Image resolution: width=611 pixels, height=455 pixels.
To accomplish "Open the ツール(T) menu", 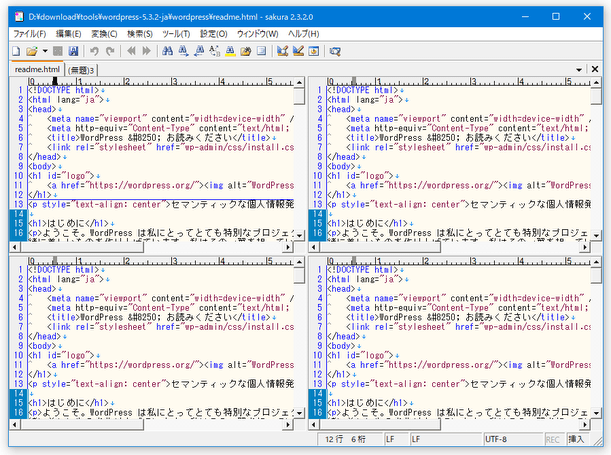I will (x=176, y=34).
